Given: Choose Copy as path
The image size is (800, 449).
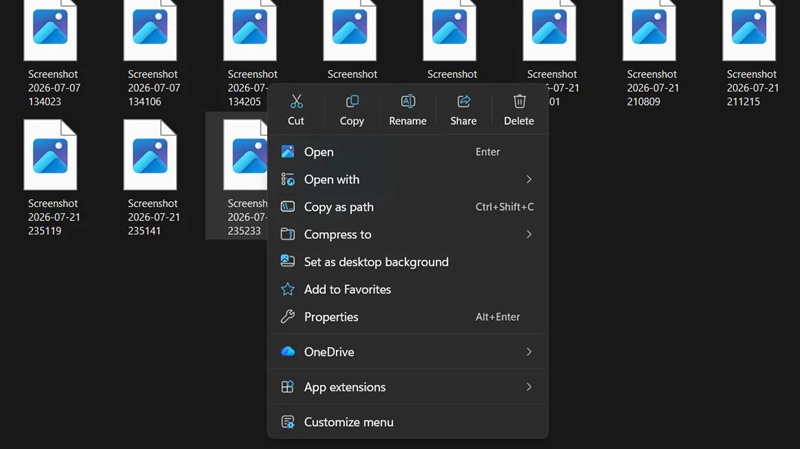Looking at the screenshot, I should tap(408, 207).
